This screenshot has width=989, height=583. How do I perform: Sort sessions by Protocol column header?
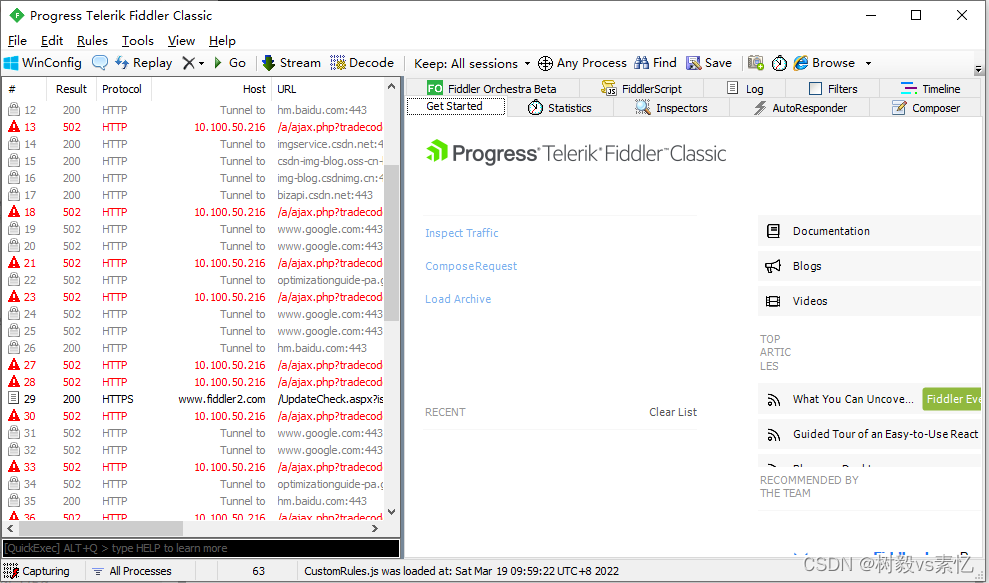(x=122, y=89)
